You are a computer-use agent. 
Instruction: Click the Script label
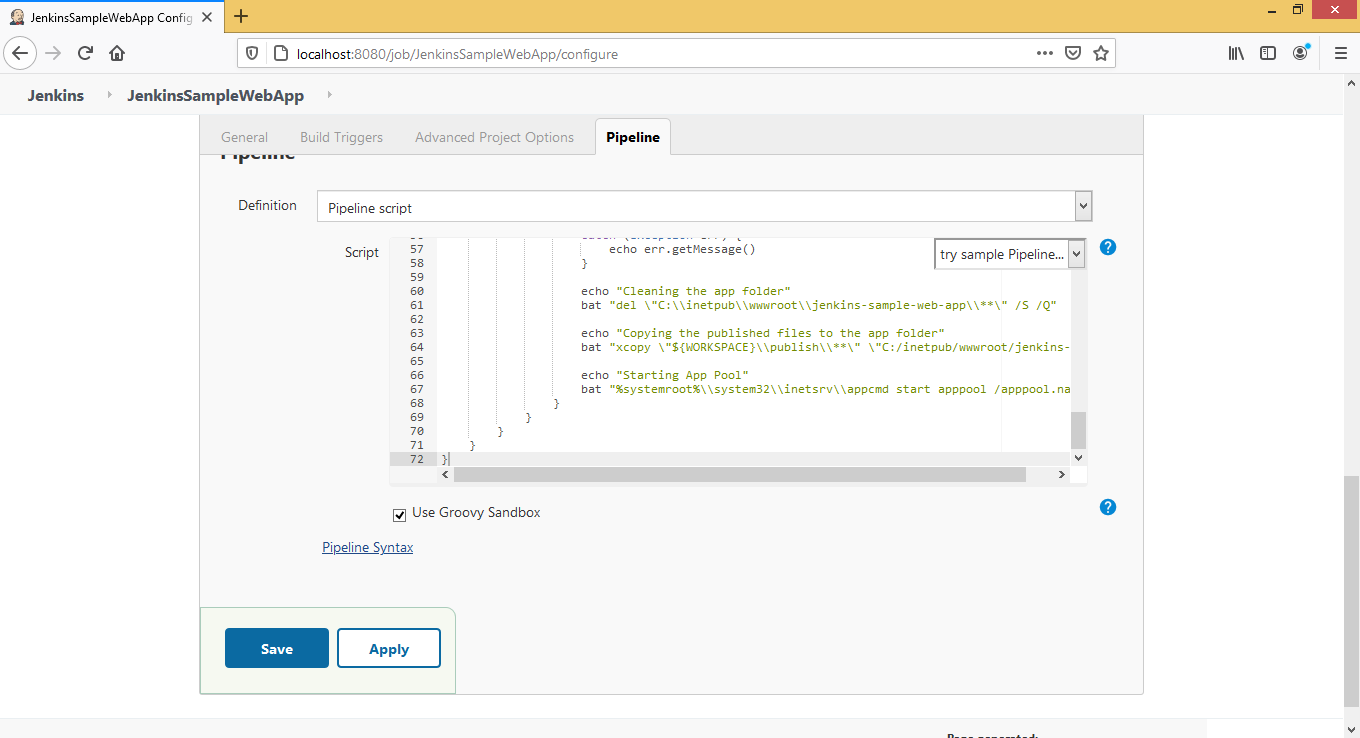tap(362, 252)
